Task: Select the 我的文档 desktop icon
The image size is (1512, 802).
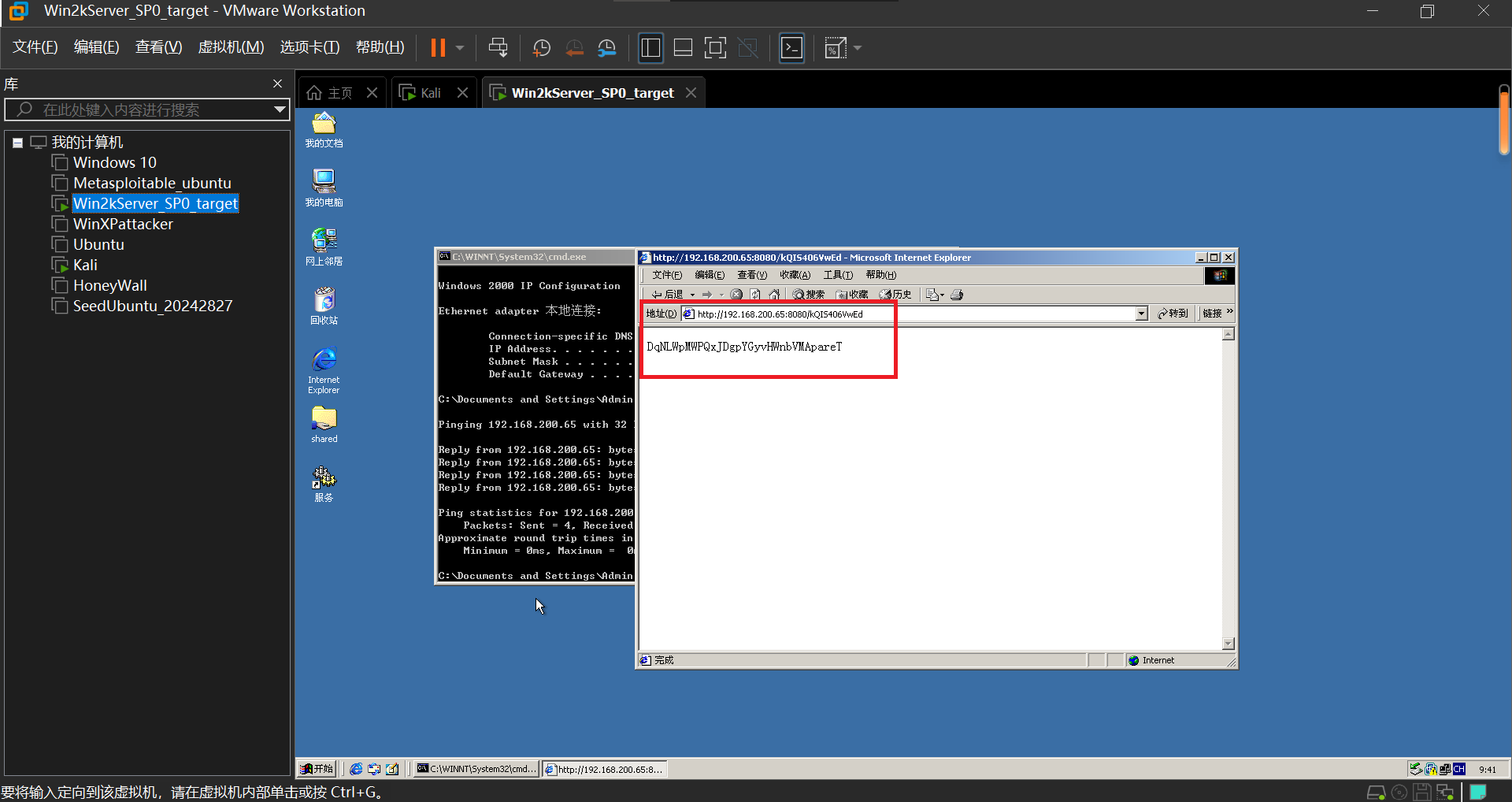Action: 324,130
